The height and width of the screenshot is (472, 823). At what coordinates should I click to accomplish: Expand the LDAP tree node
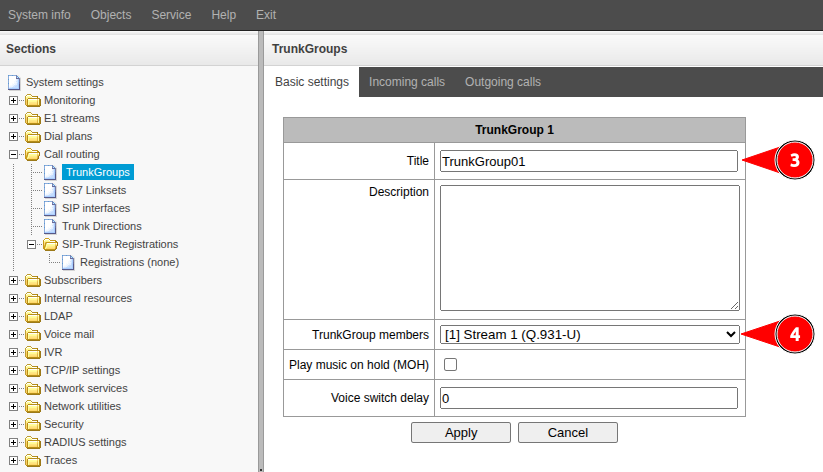pos(14,317)
